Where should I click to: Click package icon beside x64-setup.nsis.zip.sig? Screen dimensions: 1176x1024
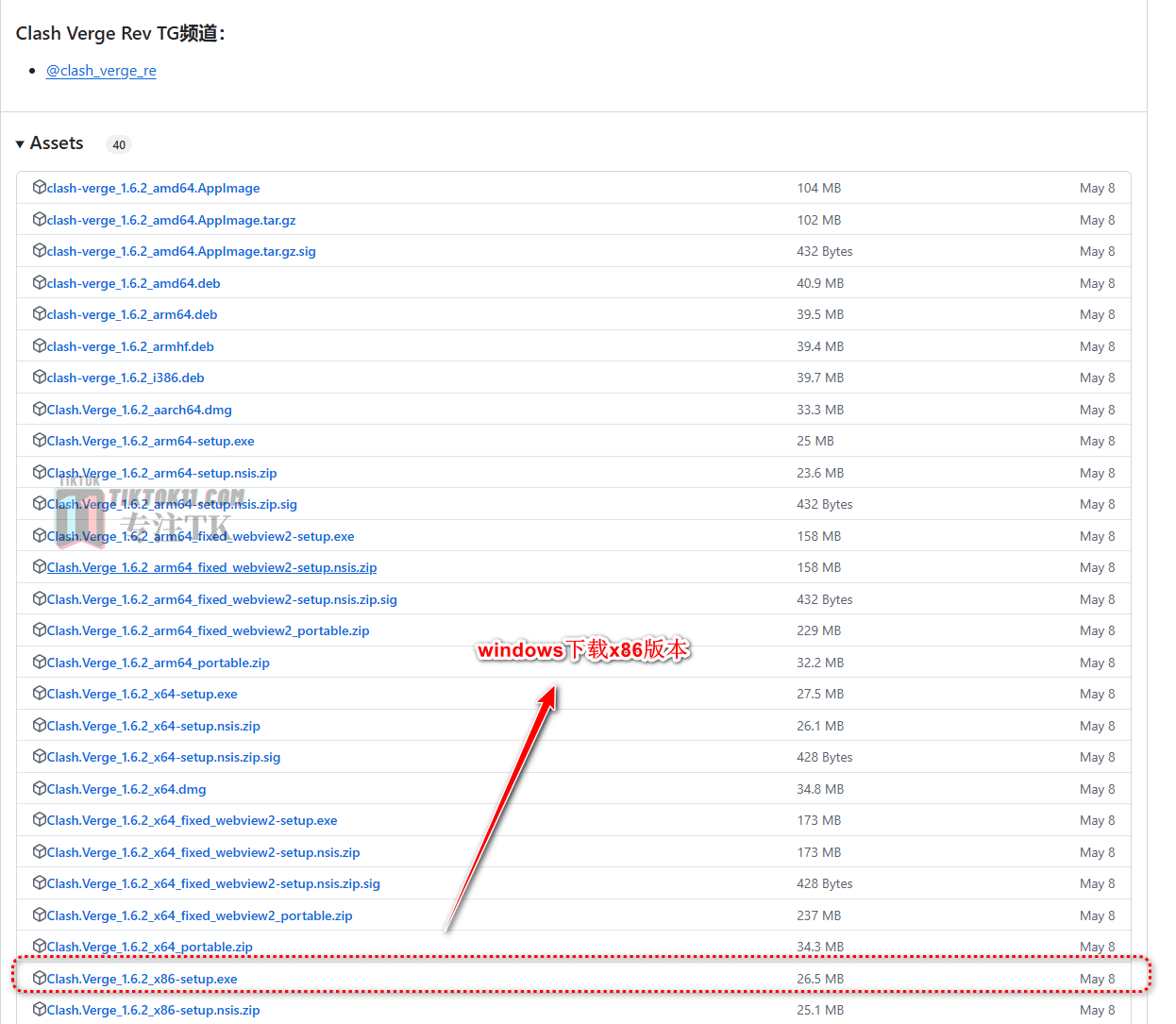tap(40, 756)
